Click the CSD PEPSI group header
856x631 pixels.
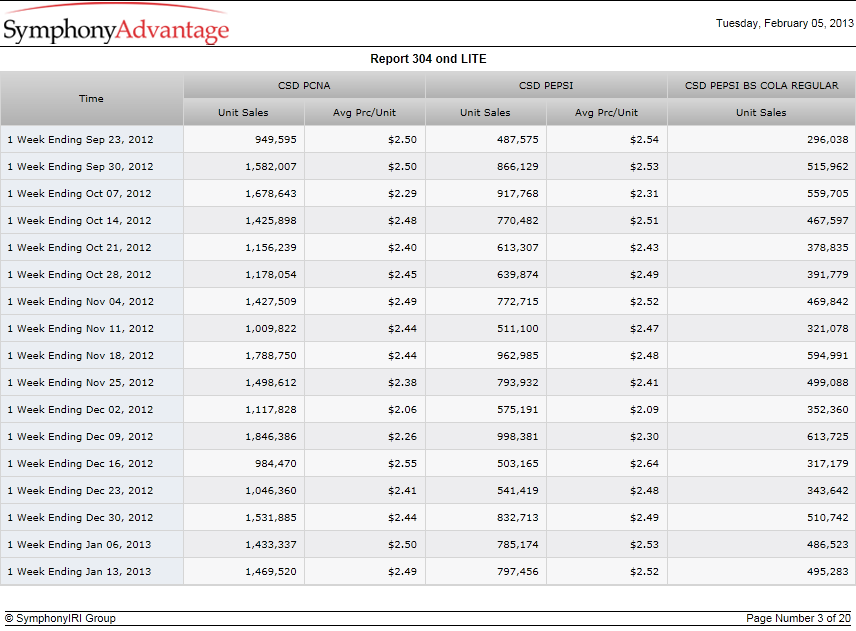tap(546, 86)
